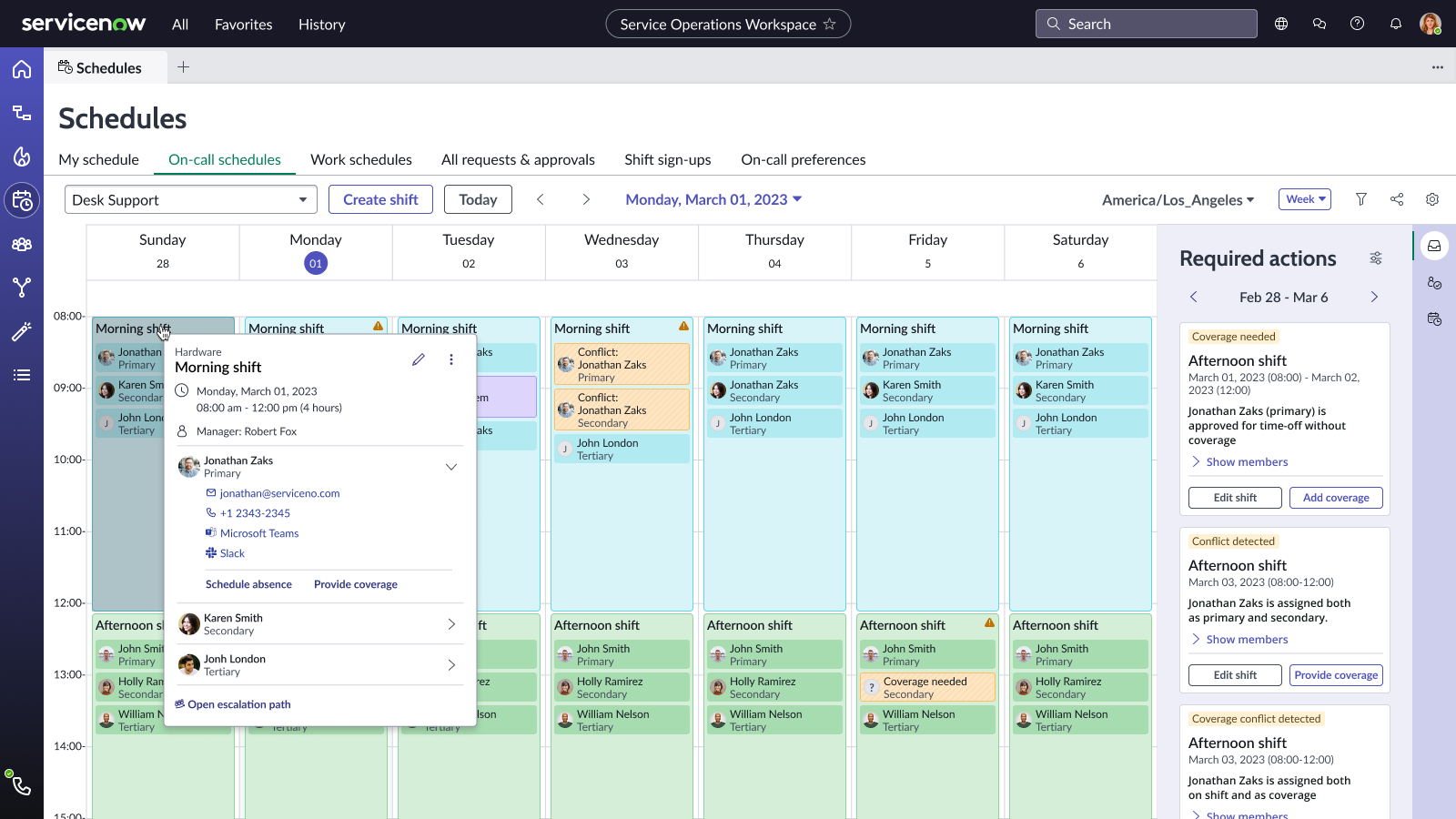Open the inbox icon in right rail

pos(1434,246)
